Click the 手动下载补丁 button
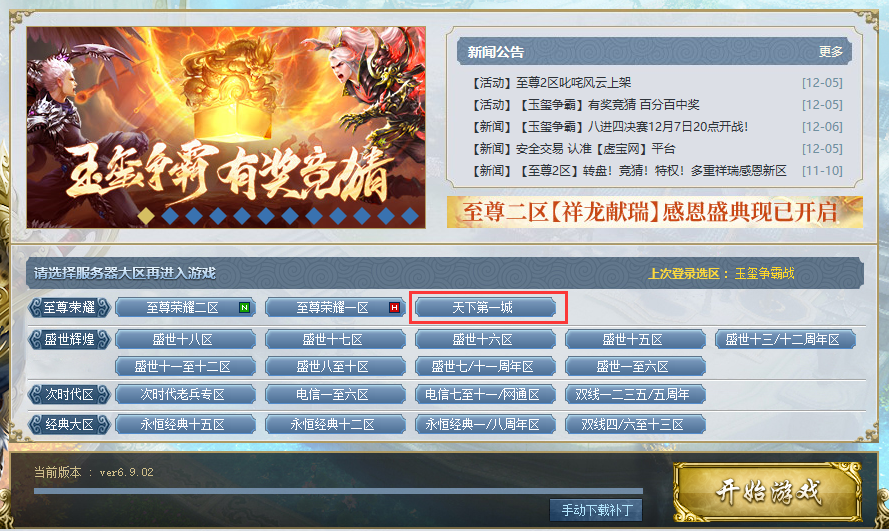The height and width of the screenshot is (531, 889). 596,510
